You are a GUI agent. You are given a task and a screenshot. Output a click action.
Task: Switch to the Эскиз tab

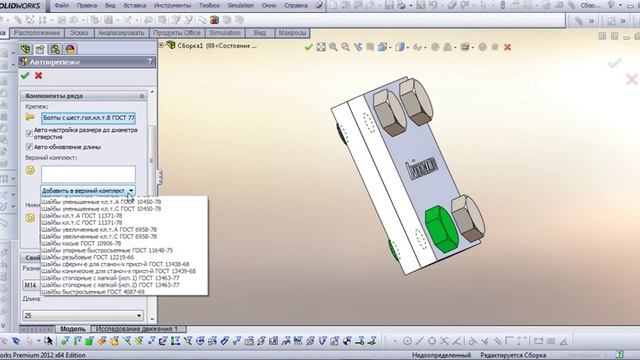(x=79, y=33)
